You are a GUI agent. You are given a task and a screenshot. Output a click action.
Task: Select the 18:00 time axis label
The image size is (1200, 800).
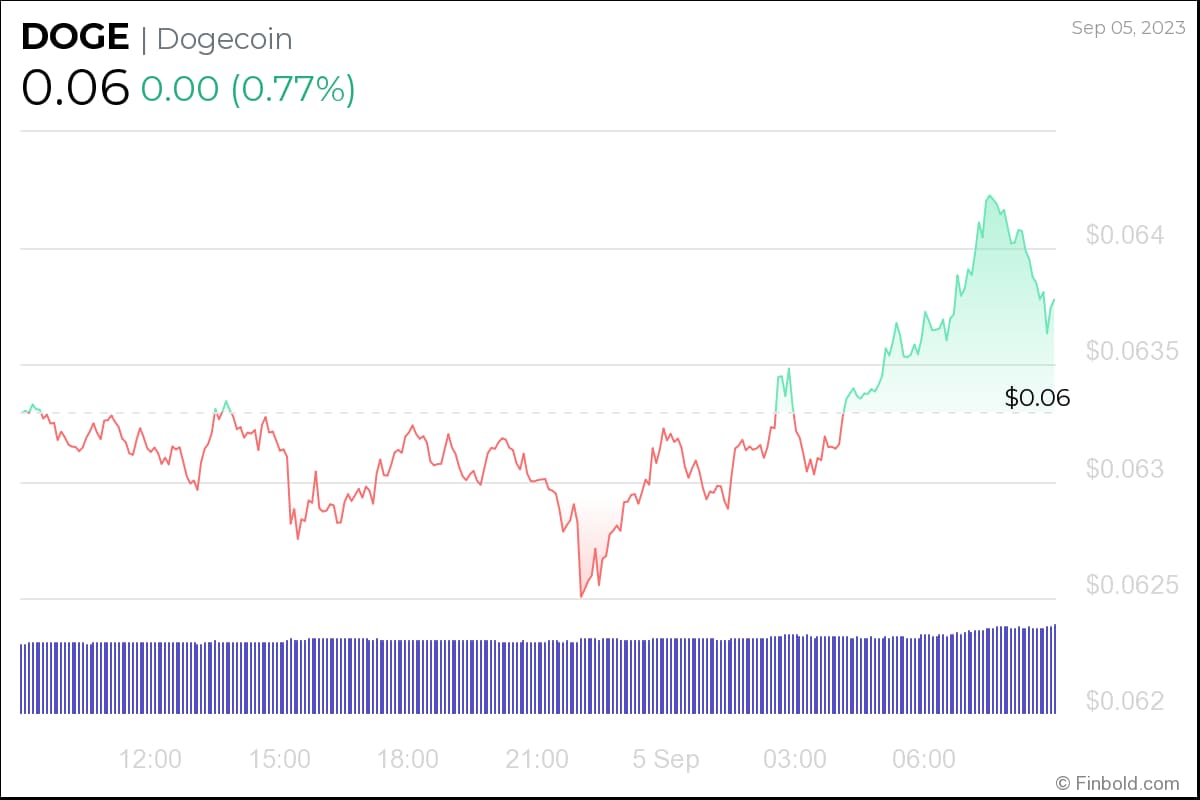(x=408, y=759)
